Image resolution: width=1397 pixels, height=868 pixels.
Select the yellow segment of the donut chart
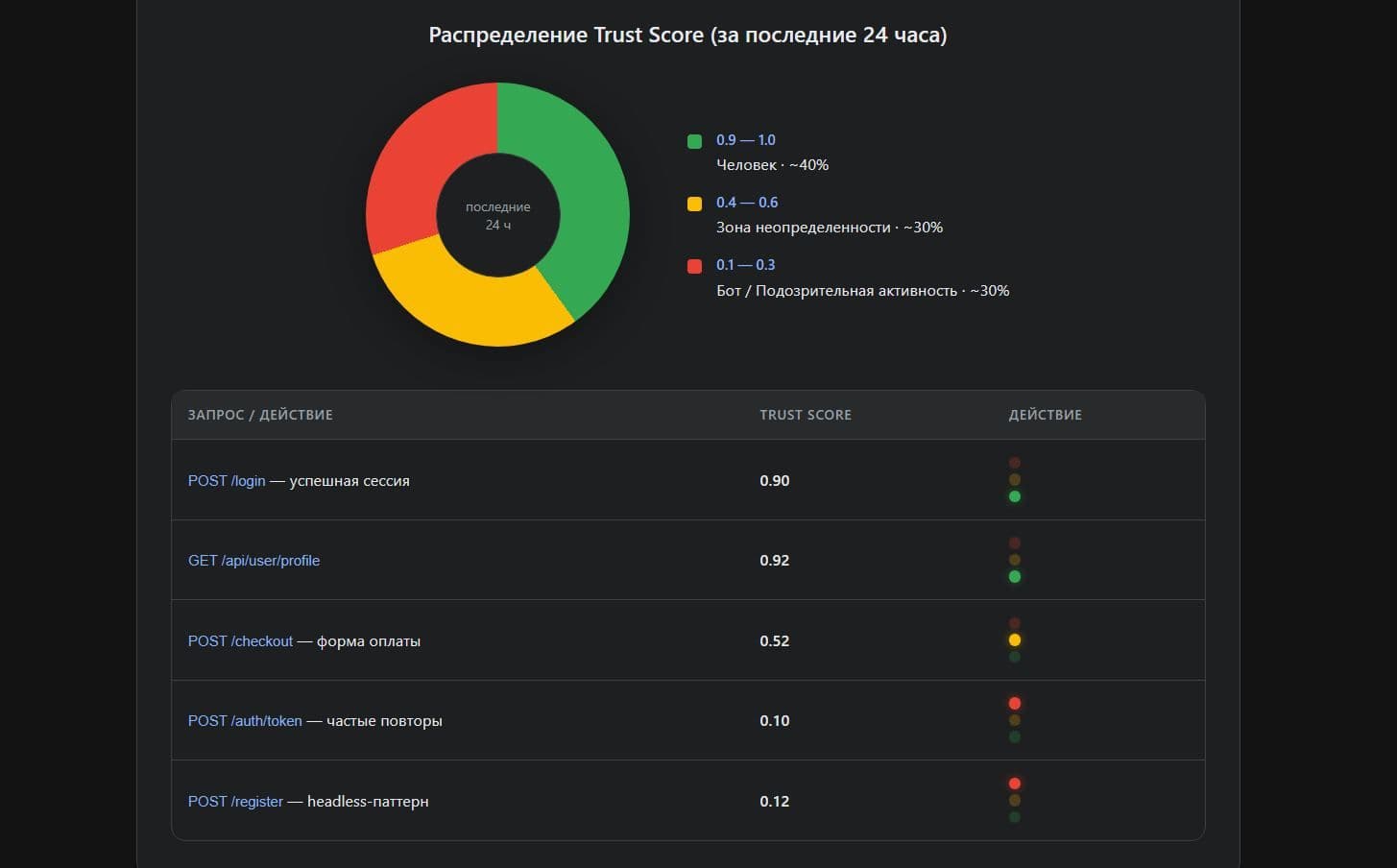470,305
